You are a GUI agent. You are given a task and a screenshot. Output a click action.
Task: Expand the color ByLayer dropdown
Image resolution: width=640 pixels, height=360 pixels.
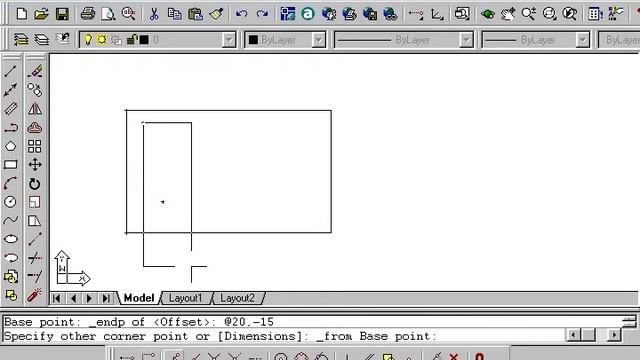click(318, 40)
